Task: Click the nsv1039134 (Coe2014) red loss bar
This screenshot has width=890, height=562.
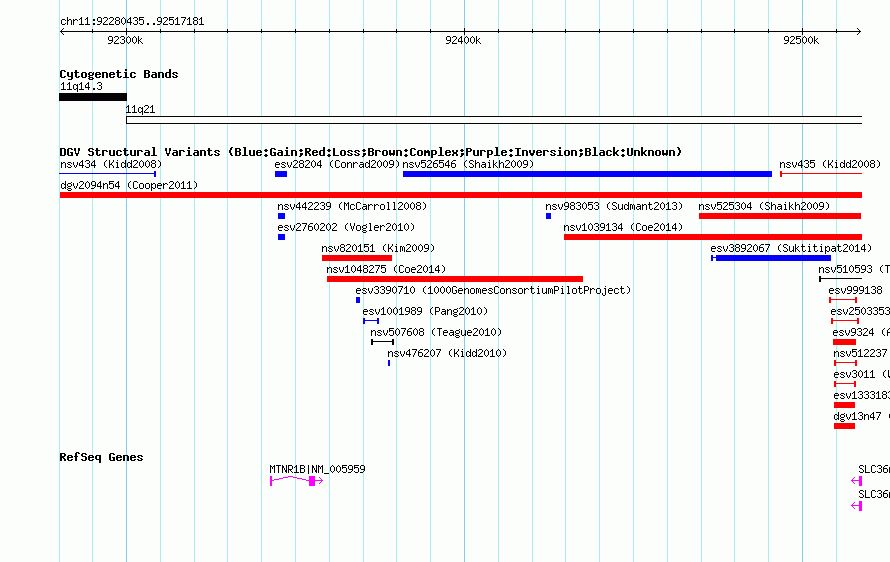Action: click(713, 237)
